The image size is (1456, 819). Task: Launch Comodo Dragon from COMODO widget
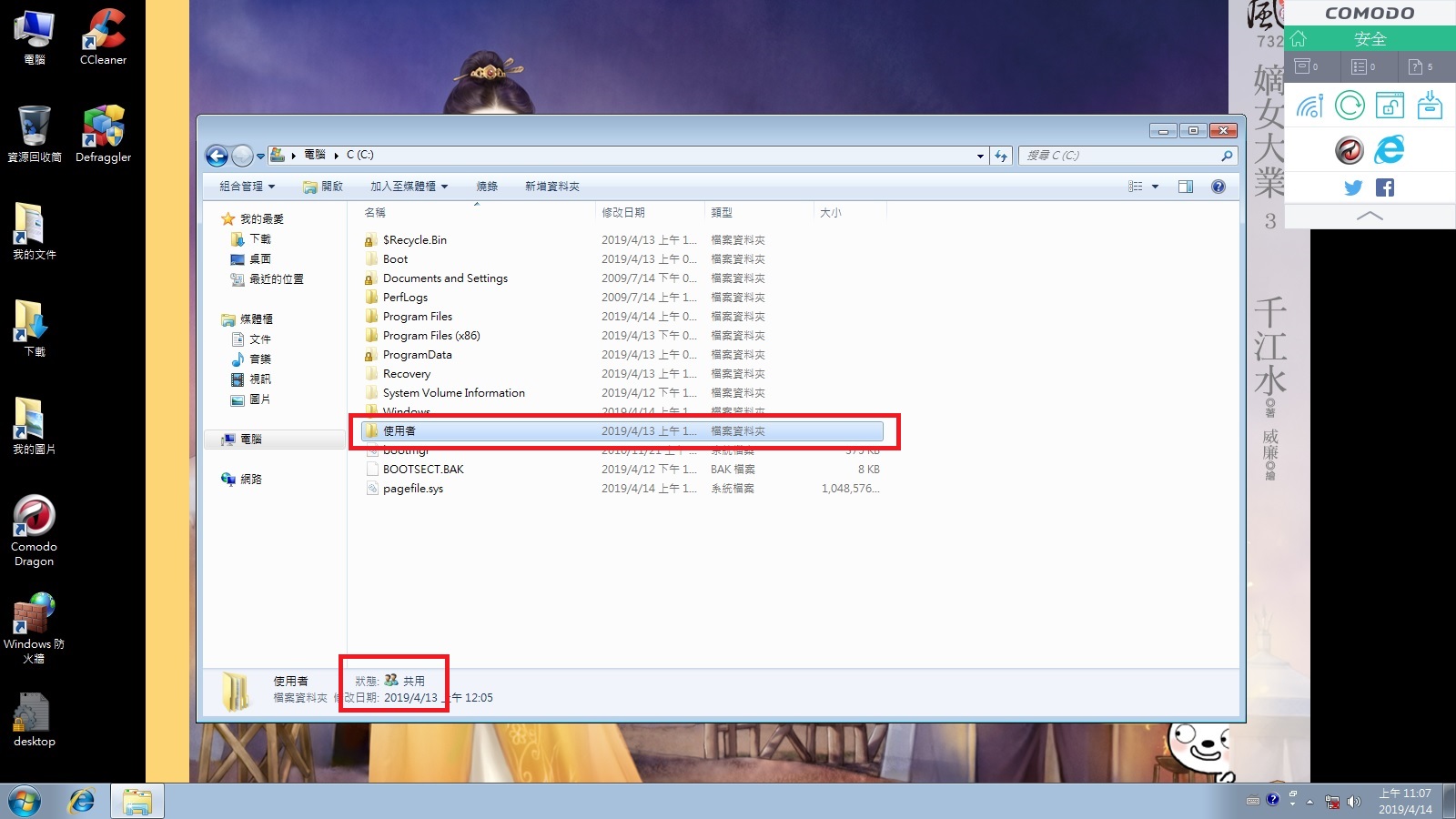point(1350,150)
